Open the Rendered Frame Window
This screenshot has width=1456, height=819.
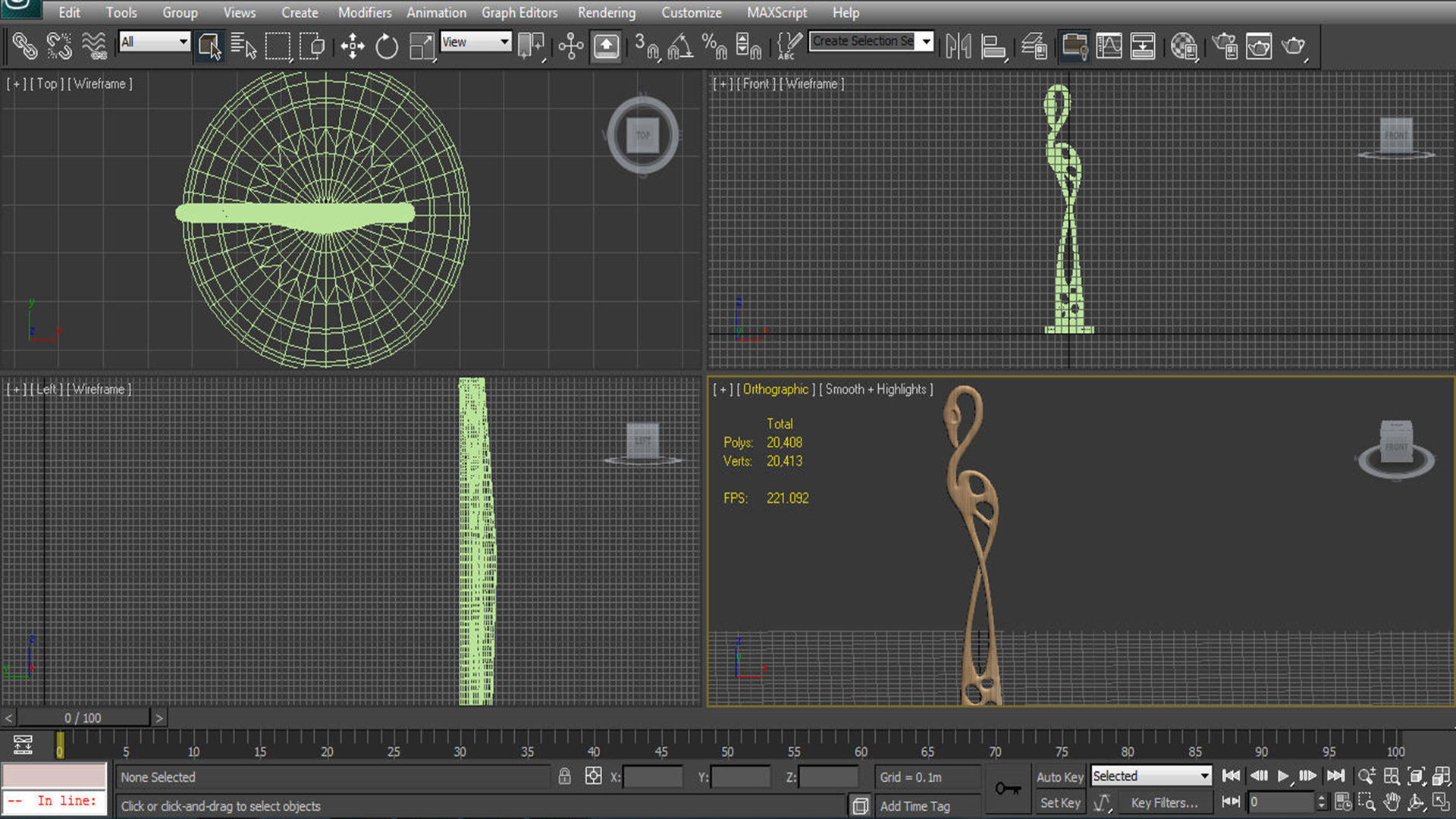[x=1259, y=45]
